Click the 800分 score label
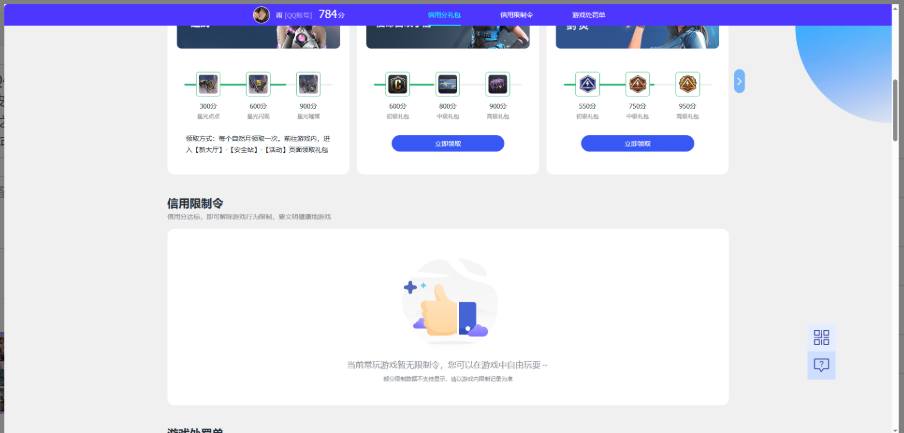Screen dimensions: 904x433 pos(447,106)
